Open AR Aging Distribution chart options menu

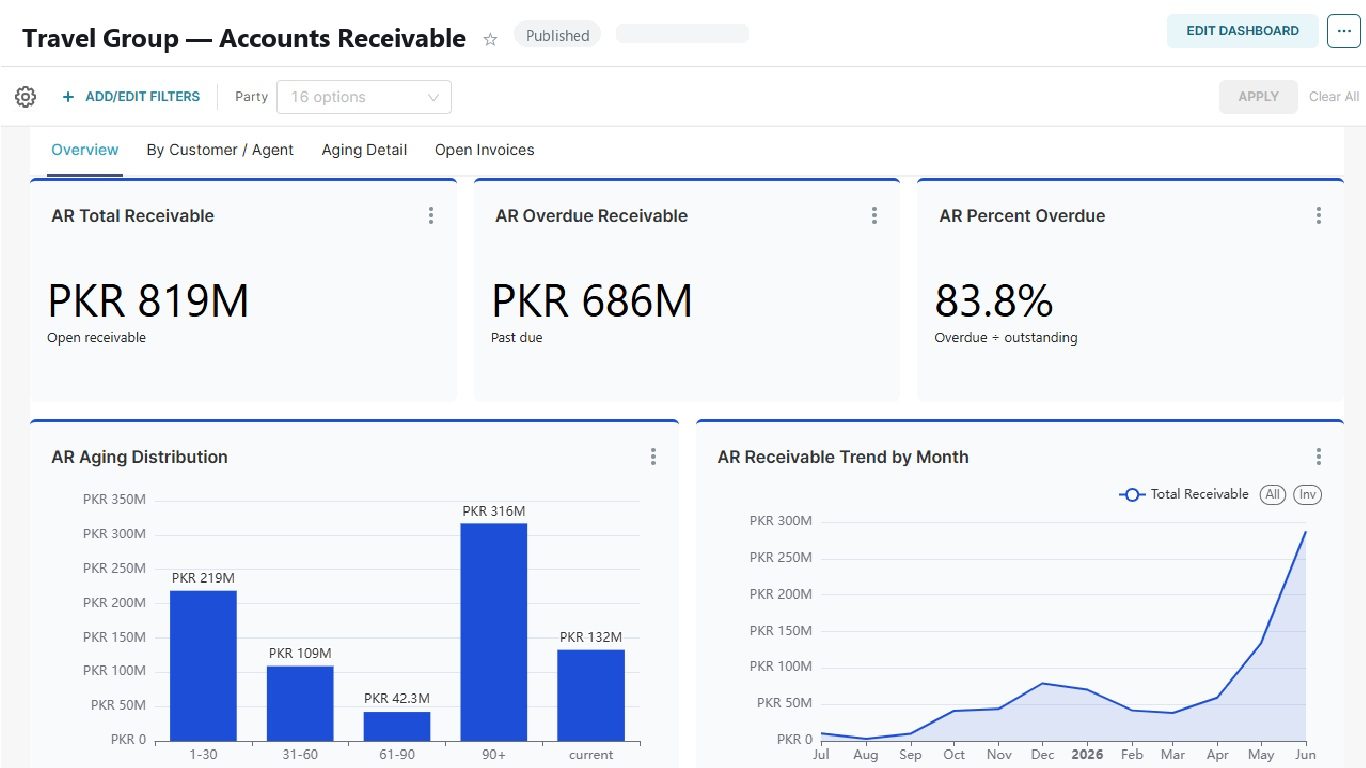coord(653,457)
